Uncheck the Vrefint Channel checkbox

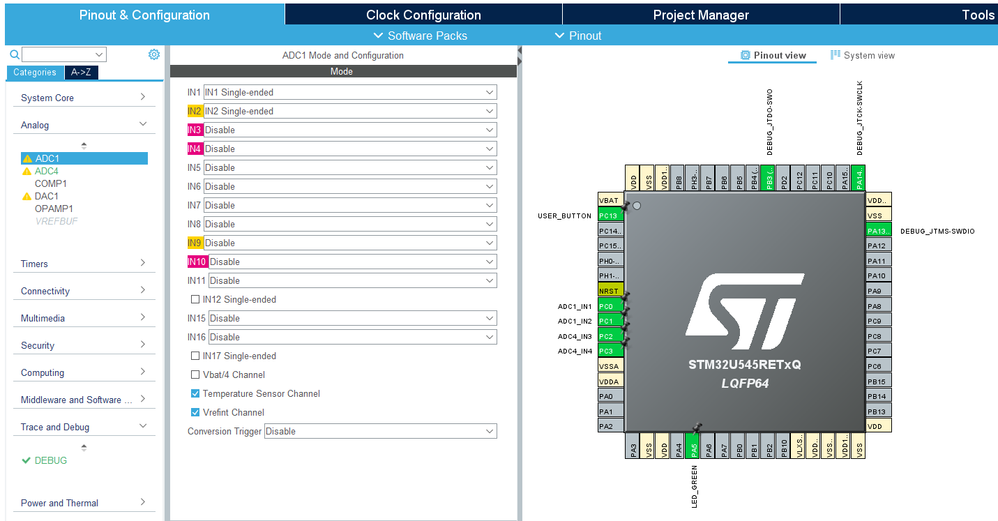195,412
